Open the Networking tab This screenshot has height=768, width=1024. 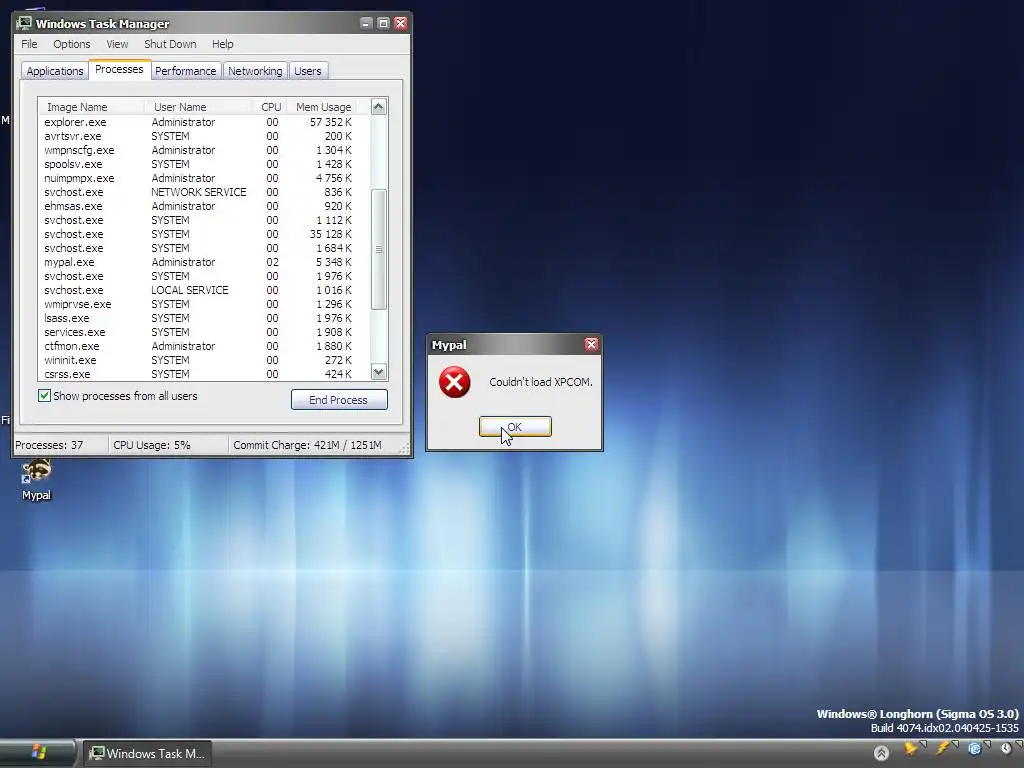coord(255,71)
